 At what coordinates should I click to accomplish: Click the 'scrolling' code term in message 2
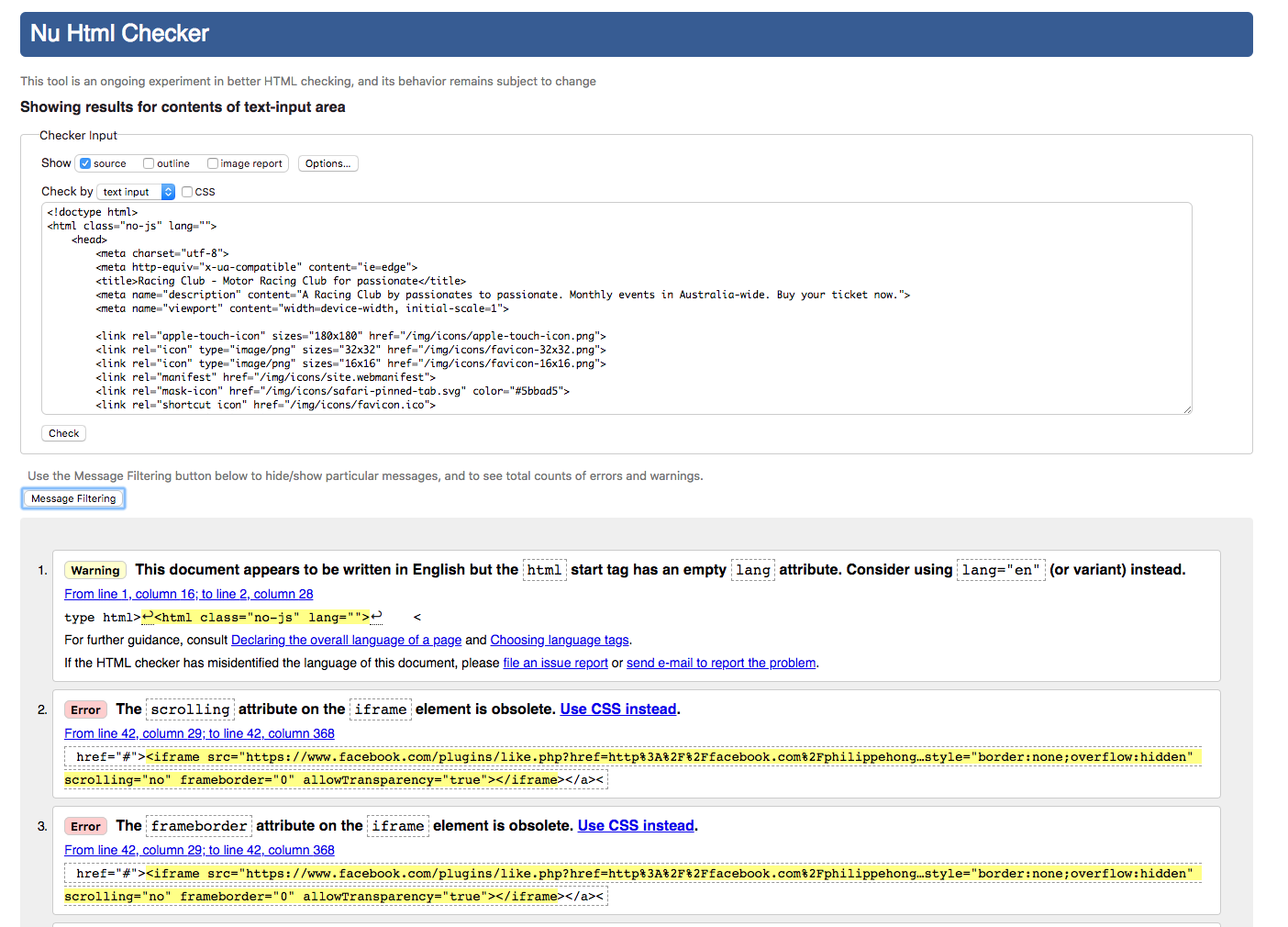coord(190,709)
